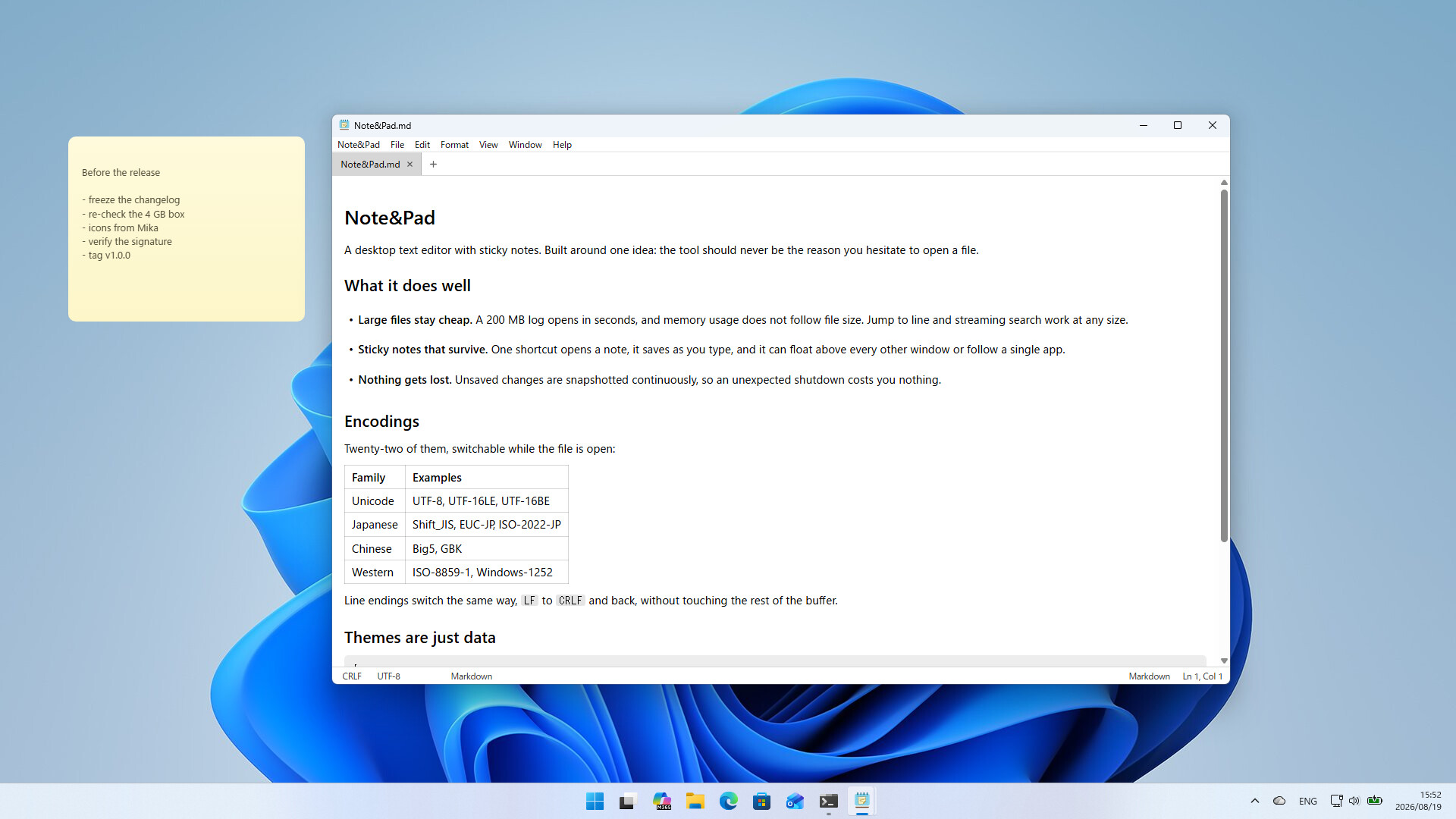Show hidden tray icons chevron
The width and height of the screenshot is (1456, 819).
[1255, 801]
